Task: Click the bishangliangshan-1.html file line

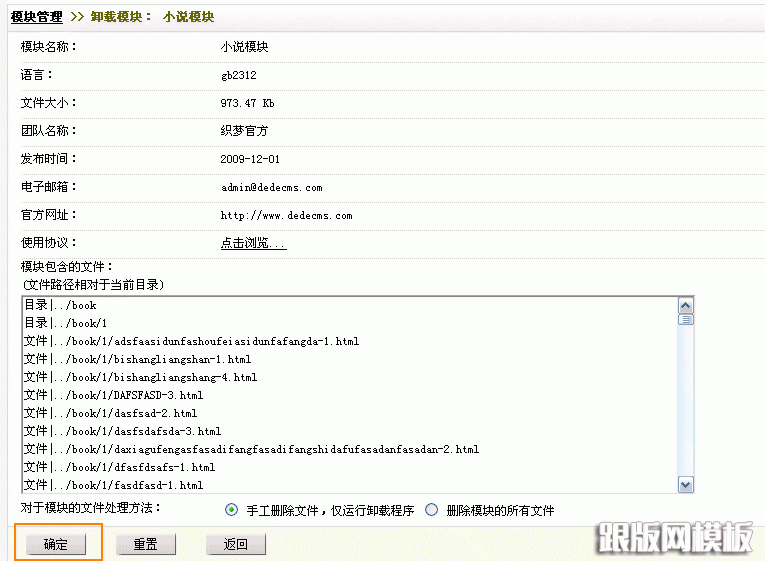Action: click(x=138, y=360)
